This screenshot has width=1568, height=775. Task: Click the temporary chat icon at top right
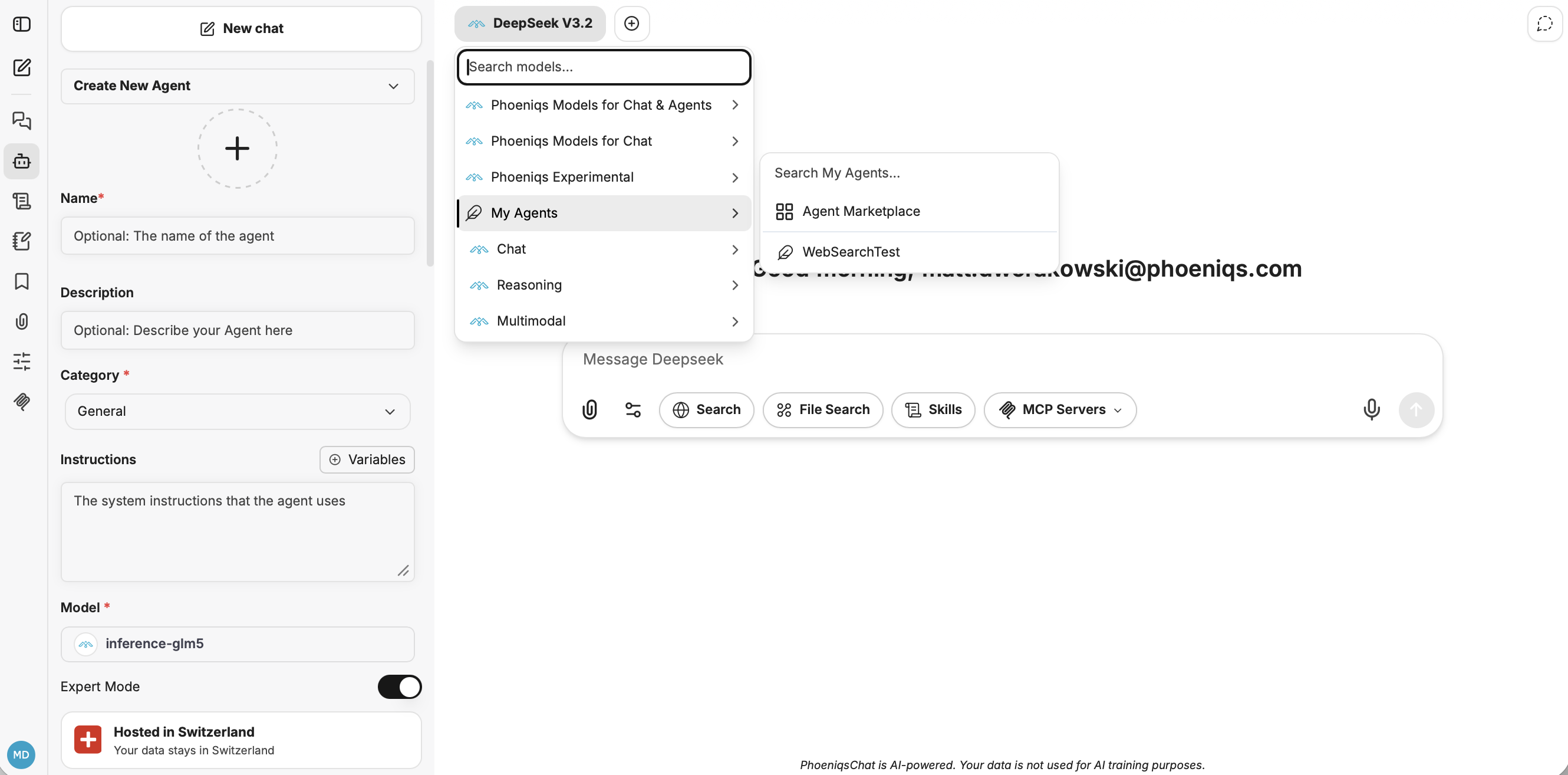click(1545, 24)
